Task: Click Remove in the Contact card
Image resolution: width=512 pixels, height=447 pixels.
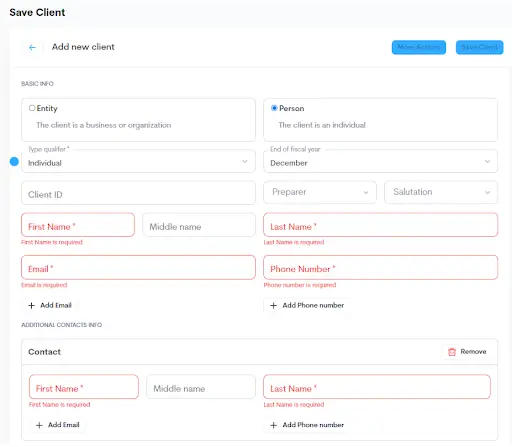Action: click(x=473, y=352)
